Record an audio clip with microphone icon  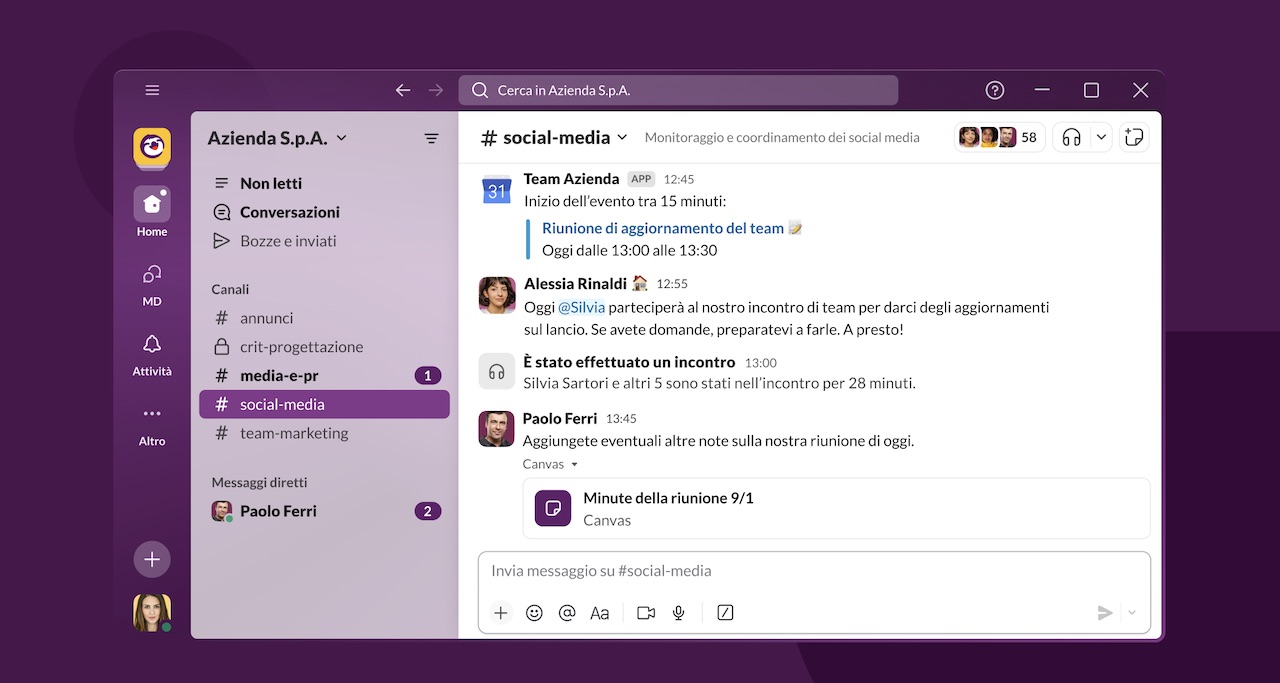click(x=679, y=613)
